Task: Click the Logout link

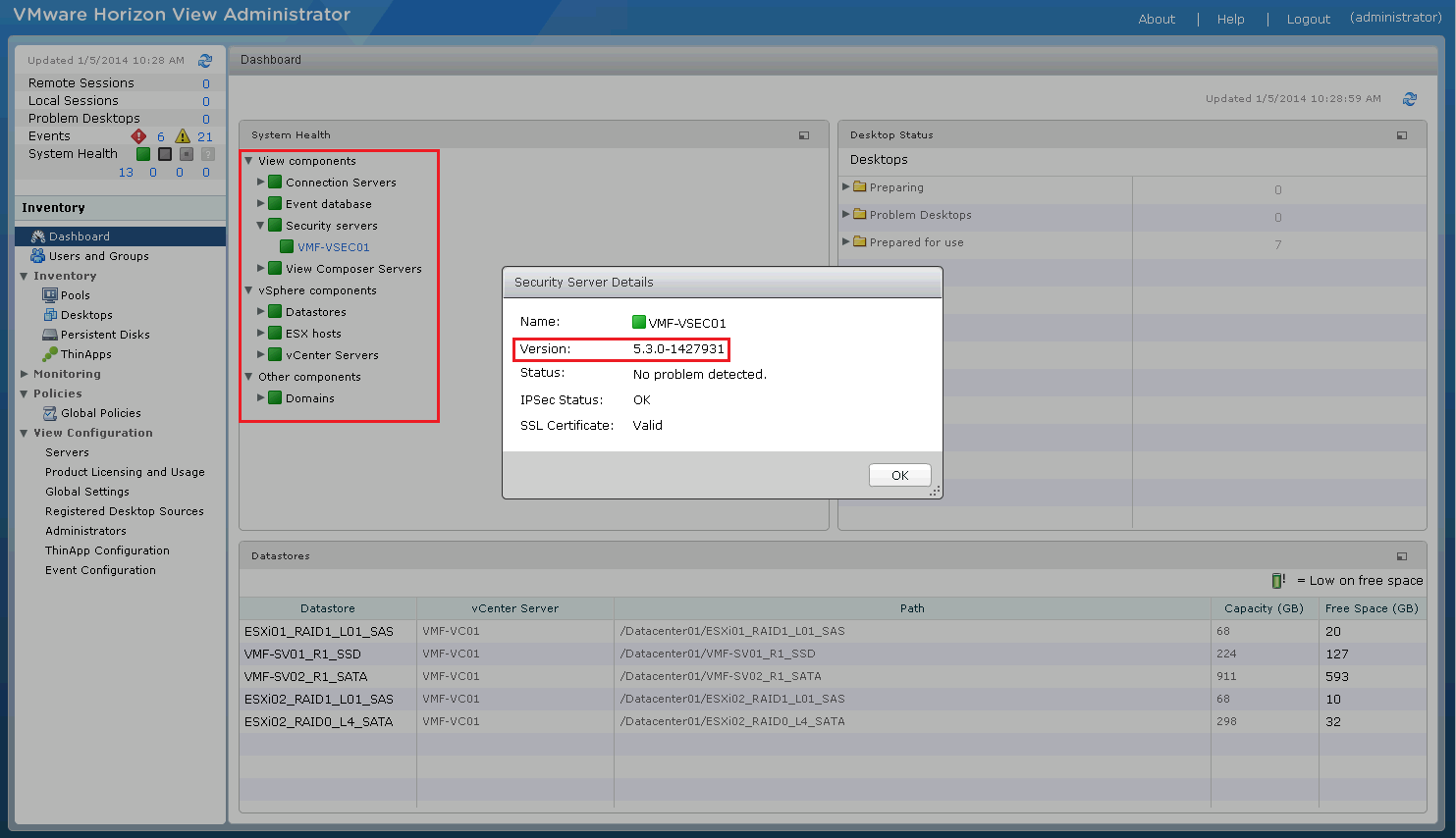Action: (x=1308, y=19)
